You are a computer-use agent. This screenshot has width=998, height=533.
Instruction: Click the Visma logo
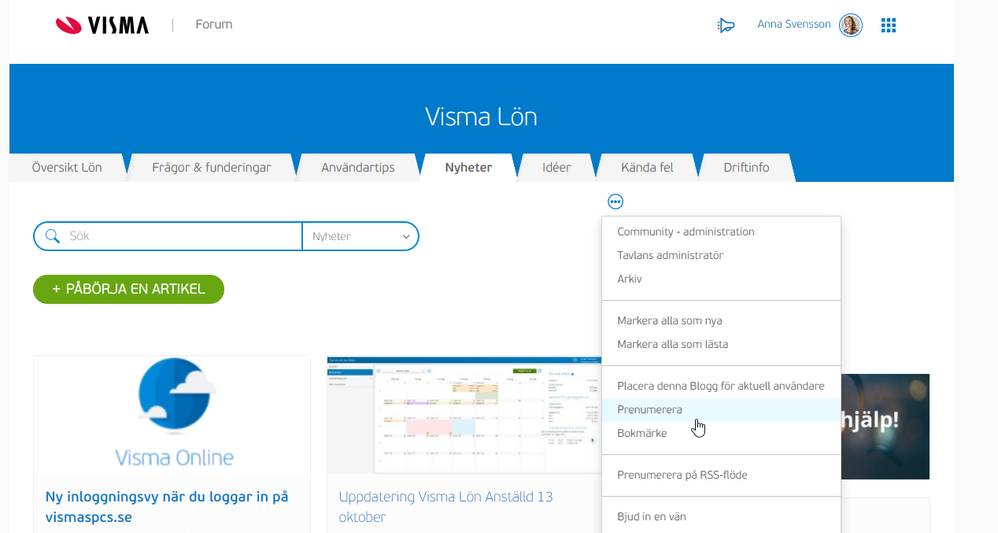click(102, 25)
